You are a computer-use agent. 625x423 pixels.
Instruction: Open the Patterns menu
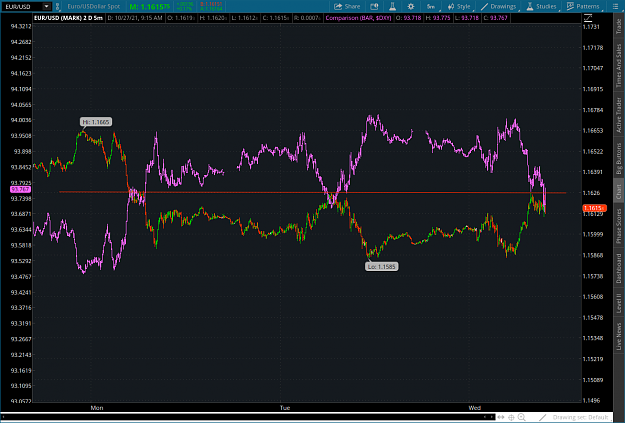(583, 6)
